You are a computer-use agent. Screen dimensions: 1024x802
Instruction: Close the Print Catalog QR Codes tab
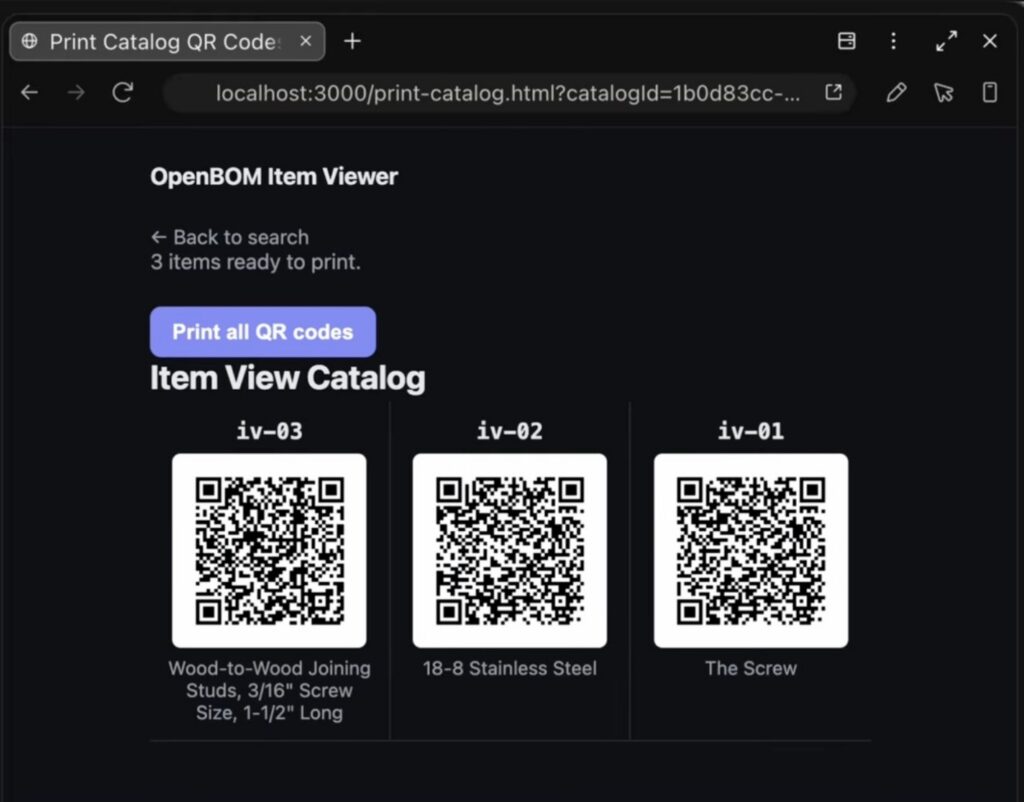pyautogui.click(x=305, y=41)
